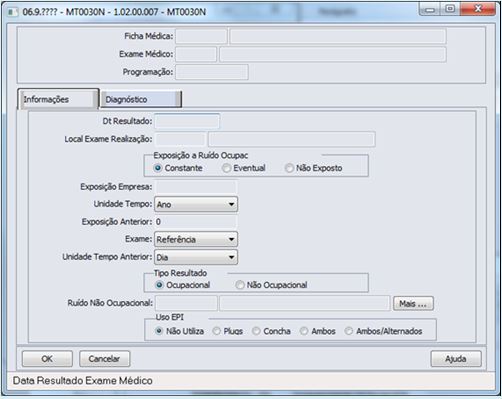Screen dimensions: 502x399
Task: Focus the Ficha Médica code field
Action: [201, 36]
